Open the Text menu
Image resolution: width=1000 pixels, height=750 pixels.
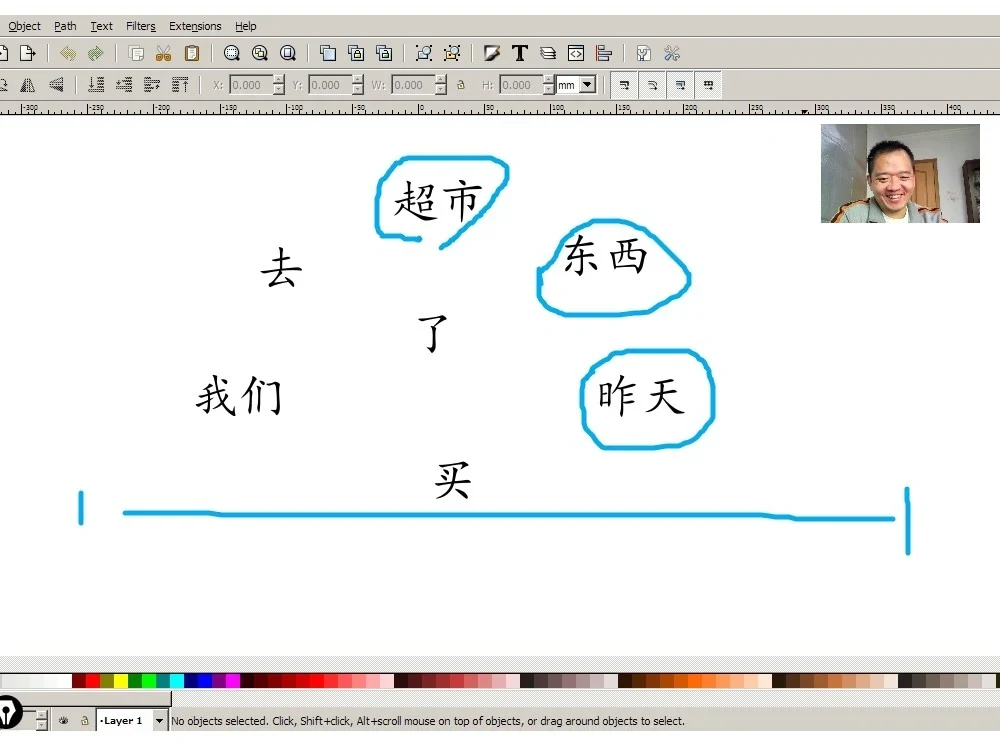point(101,26)
